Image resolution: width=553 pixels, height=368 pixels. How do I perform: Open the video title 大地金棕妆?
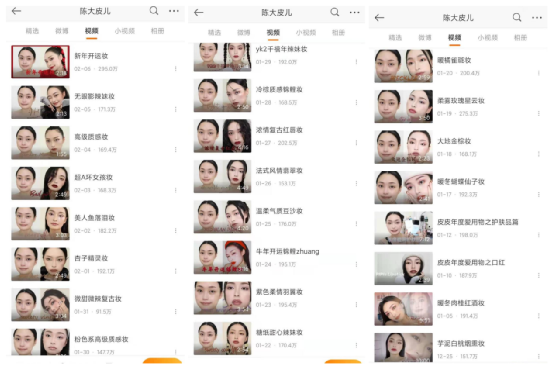pos(454,141)
